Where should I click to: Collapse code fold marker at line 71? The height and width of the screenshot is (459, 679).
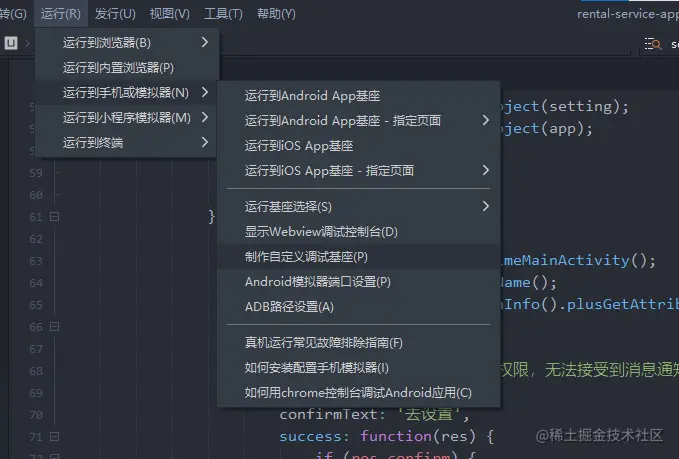55,436
